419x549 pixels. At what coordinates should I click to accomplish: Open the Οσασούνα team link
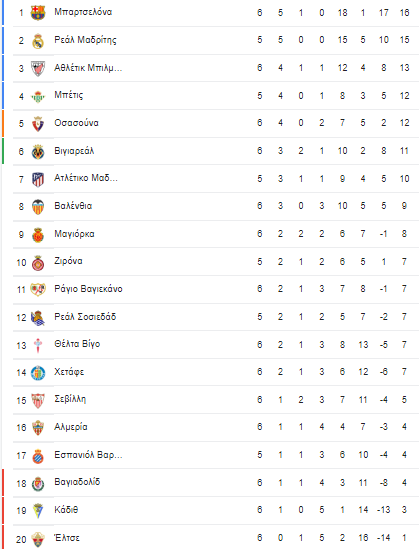point(76,123)
